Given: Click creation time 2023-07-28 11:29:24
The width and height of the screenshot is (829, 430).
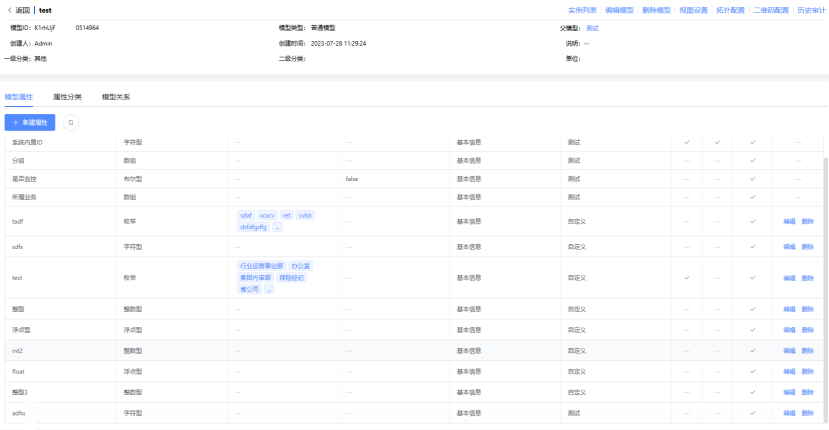Looking at the screenshot, I should pyautogui.click(x=338, y=43).
